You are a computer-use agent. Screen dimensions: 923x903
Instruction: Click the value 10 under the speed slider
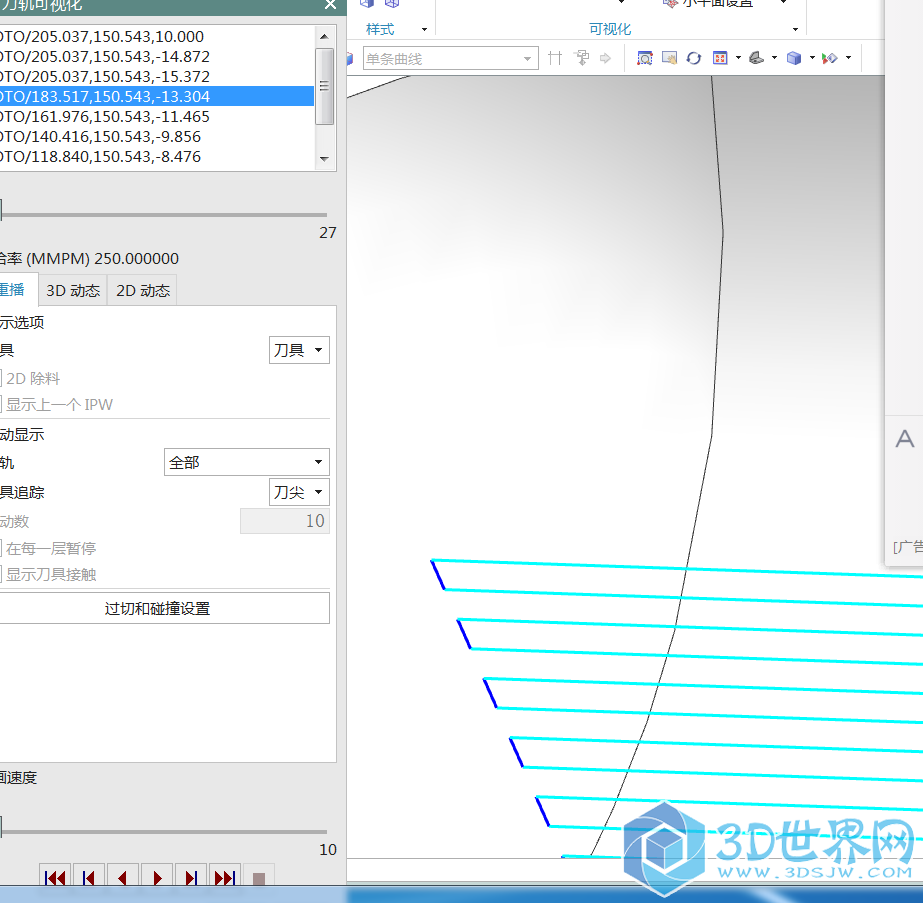(x=328, y=849)
